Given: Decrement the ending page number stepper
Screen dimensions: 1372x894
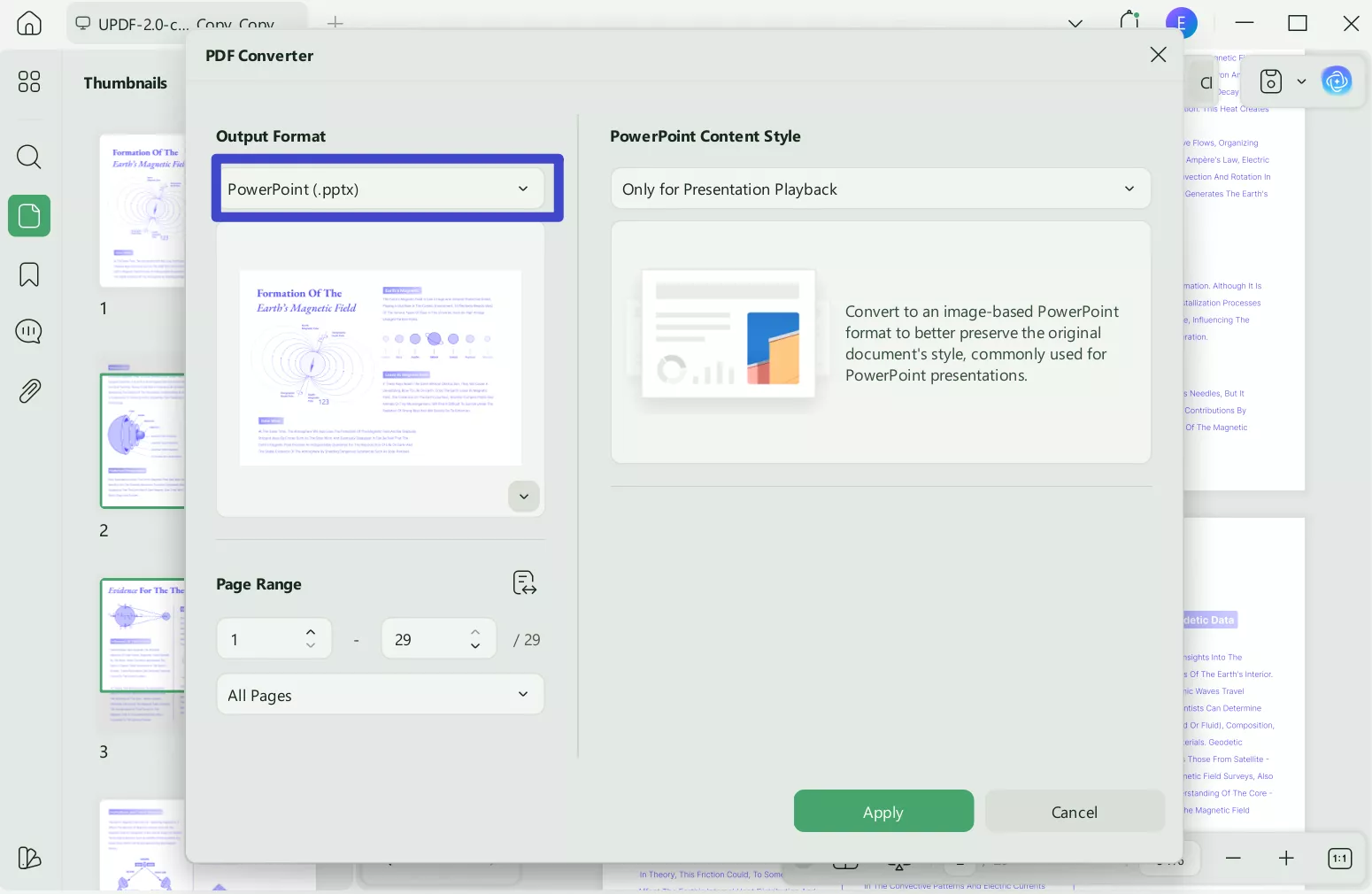Looking at the screenshot, I should 475,646.
